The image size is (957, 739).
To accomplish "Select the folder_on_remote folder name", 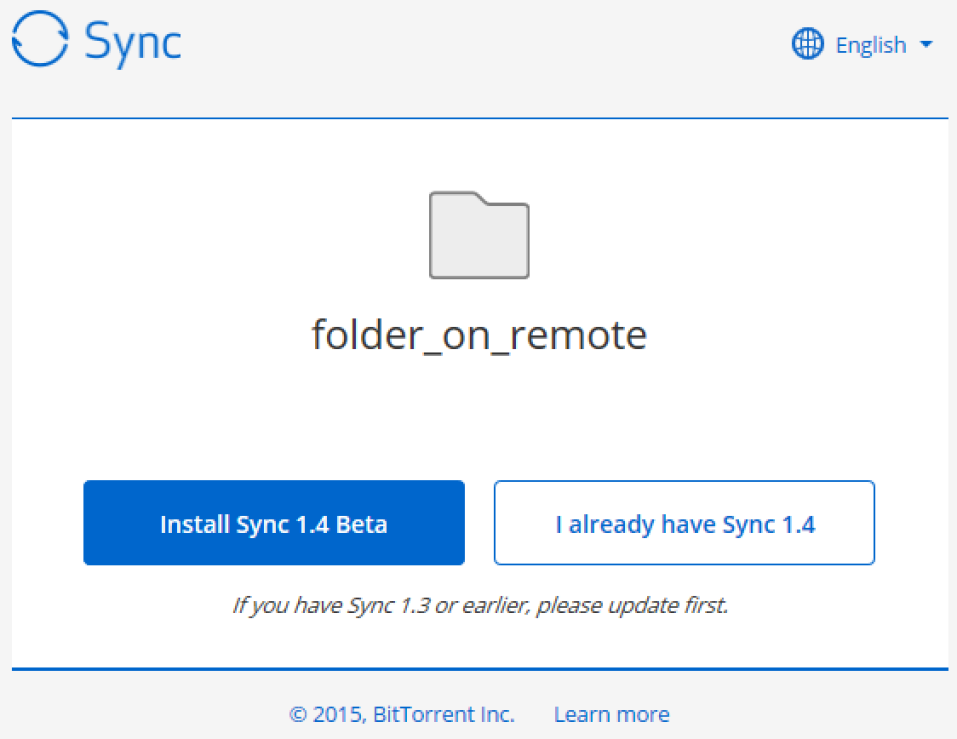I will (x=479, y=335).
